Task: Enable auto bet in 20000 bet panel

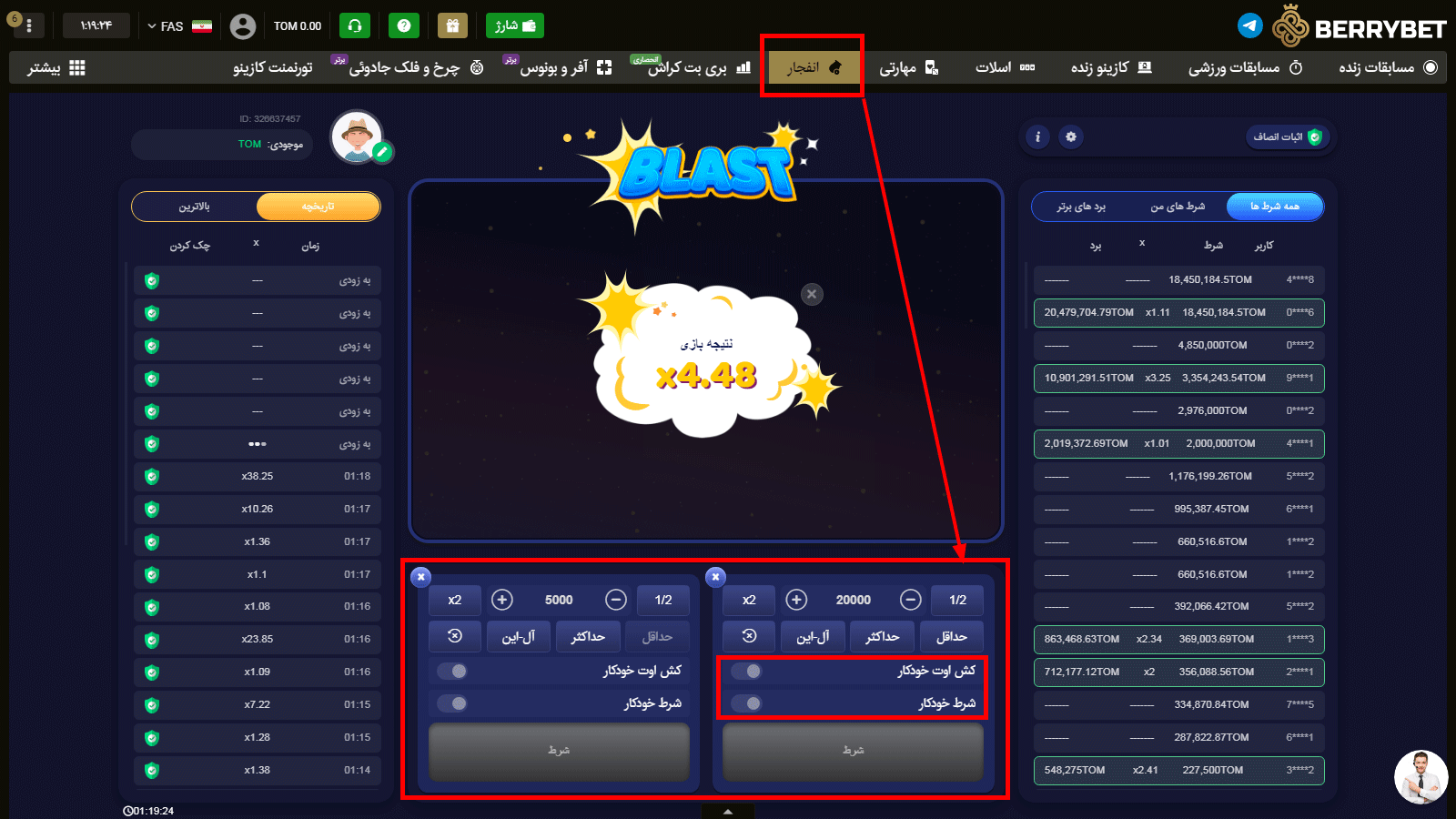Action: [747, 703]
